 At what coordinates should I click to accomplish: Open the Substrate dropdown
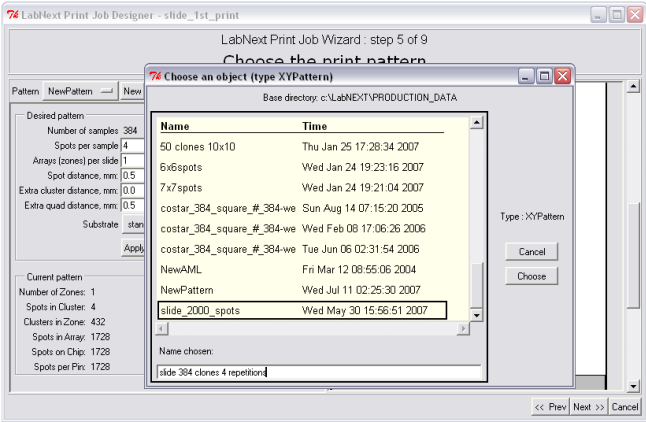135,224
